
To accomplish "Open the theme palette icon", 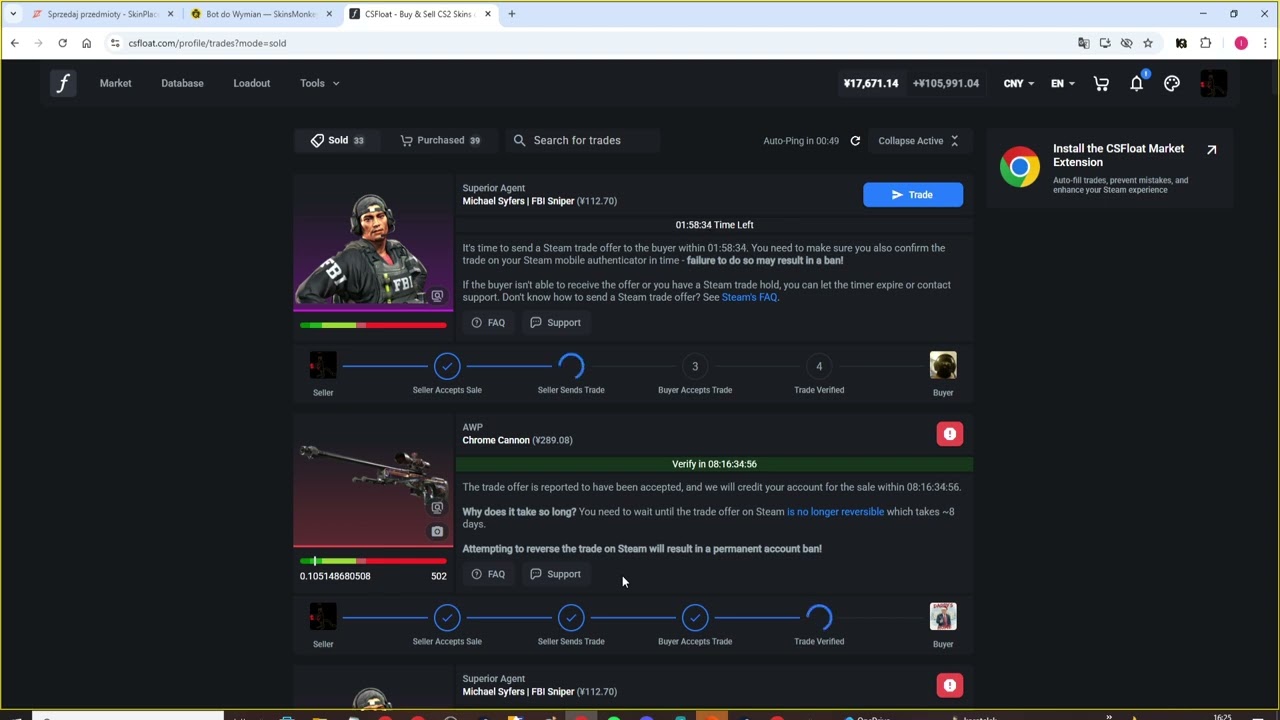I will pyautogui.click(x=1172, y=84).
